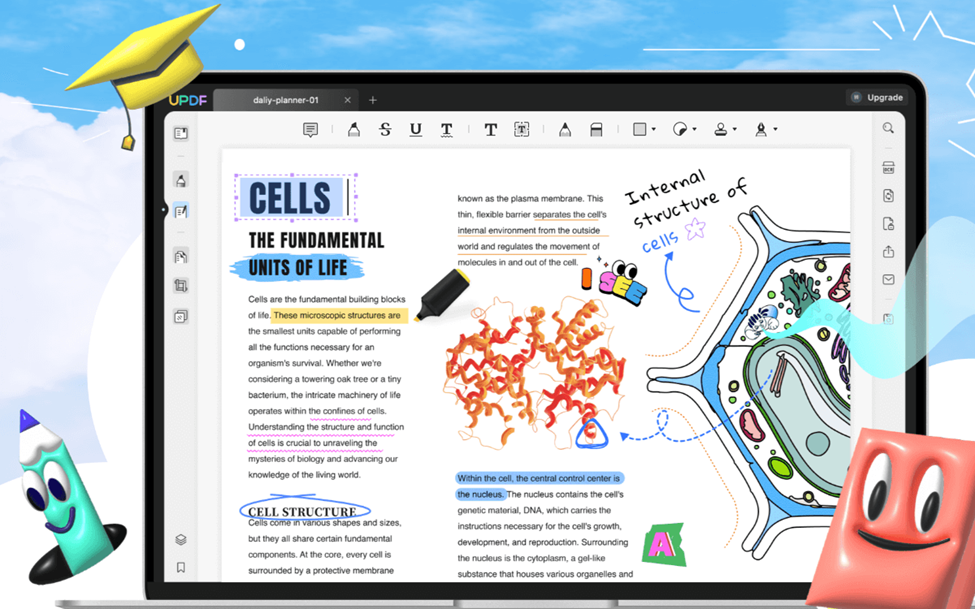
Task: Run OCR from right sidebar
Action: (889, 167)
